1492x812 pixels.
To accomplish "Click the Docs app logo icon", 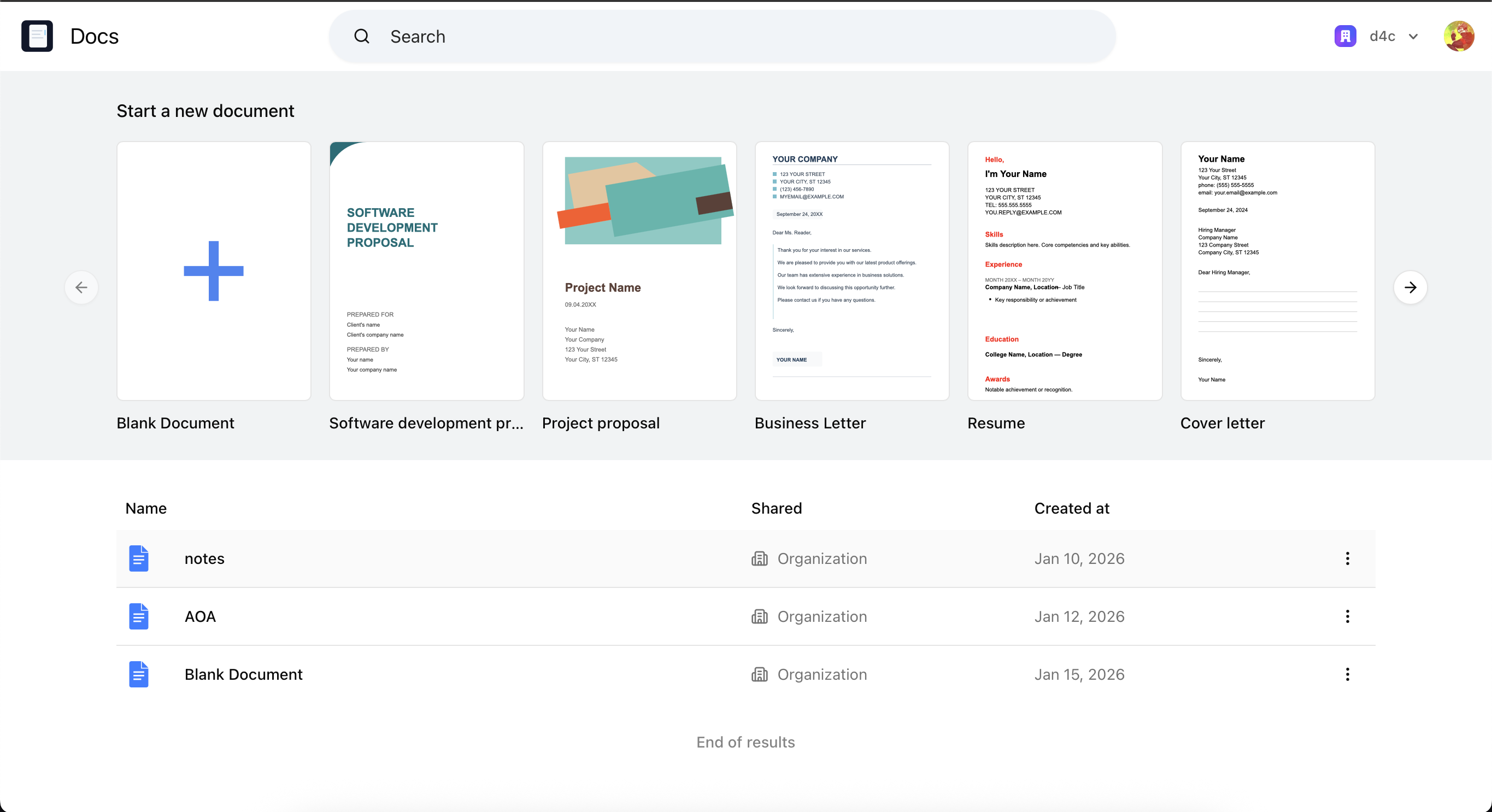I will (37, 36).
